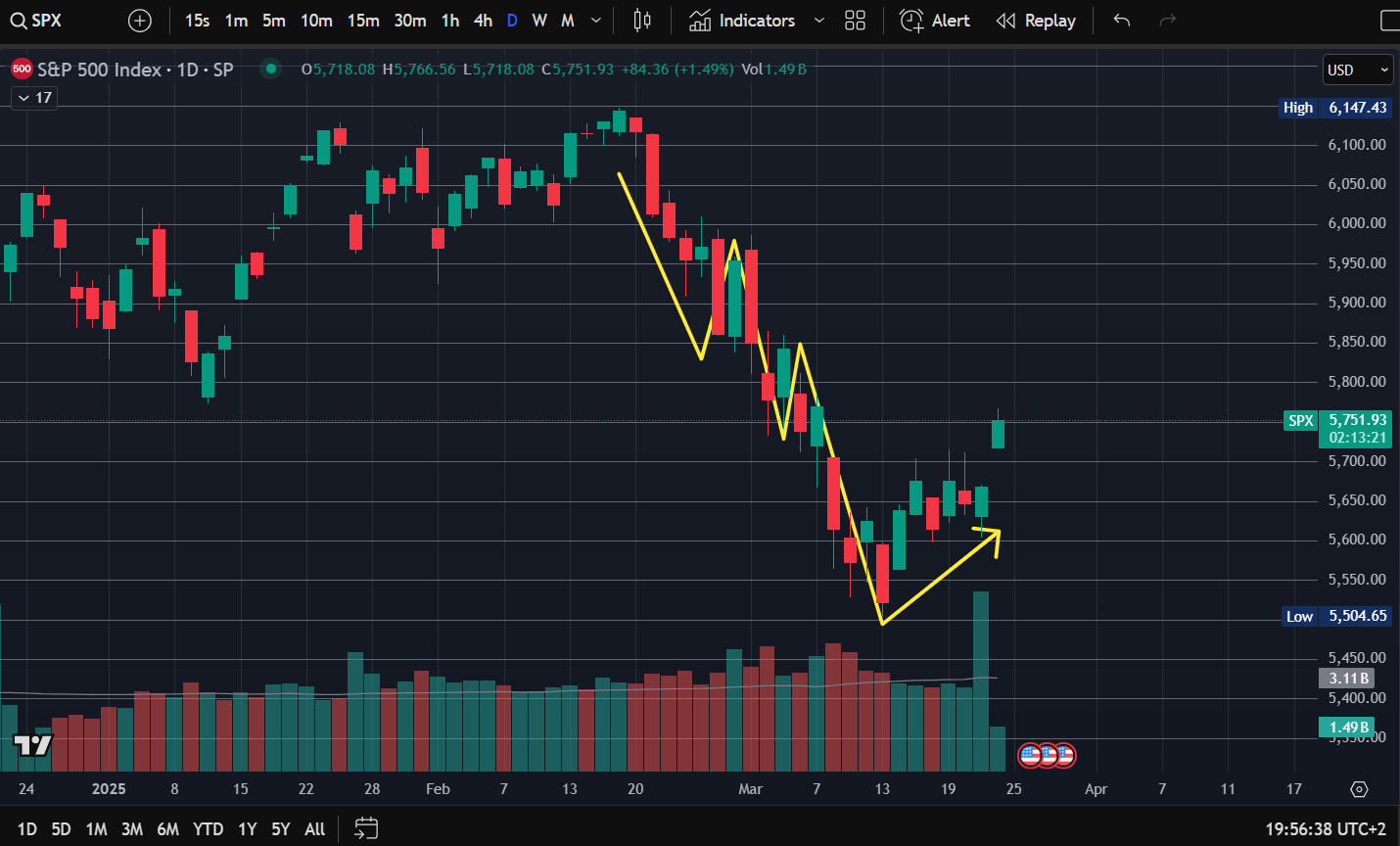The height and width of the screenshot is (846, 1400).
Task: Open the candlestick chart type selector
Action: 642,21
